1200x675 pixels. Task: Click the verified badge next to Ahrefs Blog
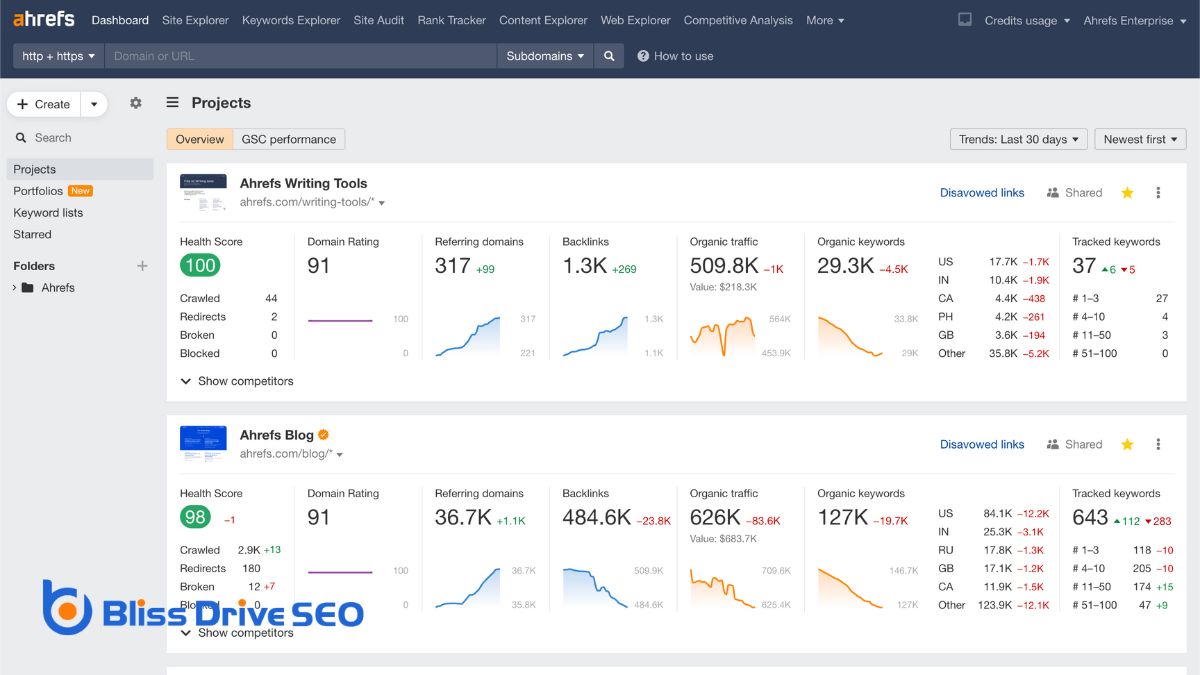pyautogui.click(x=324, y=435)
